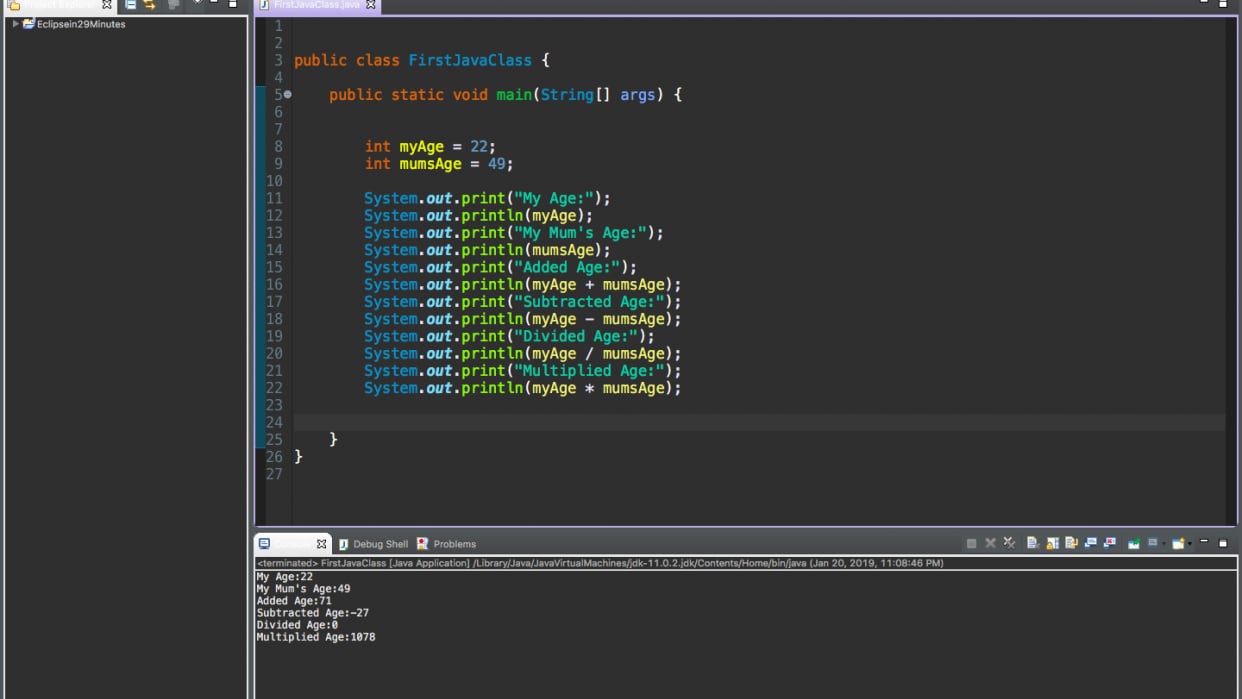
Task: Click console output 'My Age:22'
Action: coord(285,577)
